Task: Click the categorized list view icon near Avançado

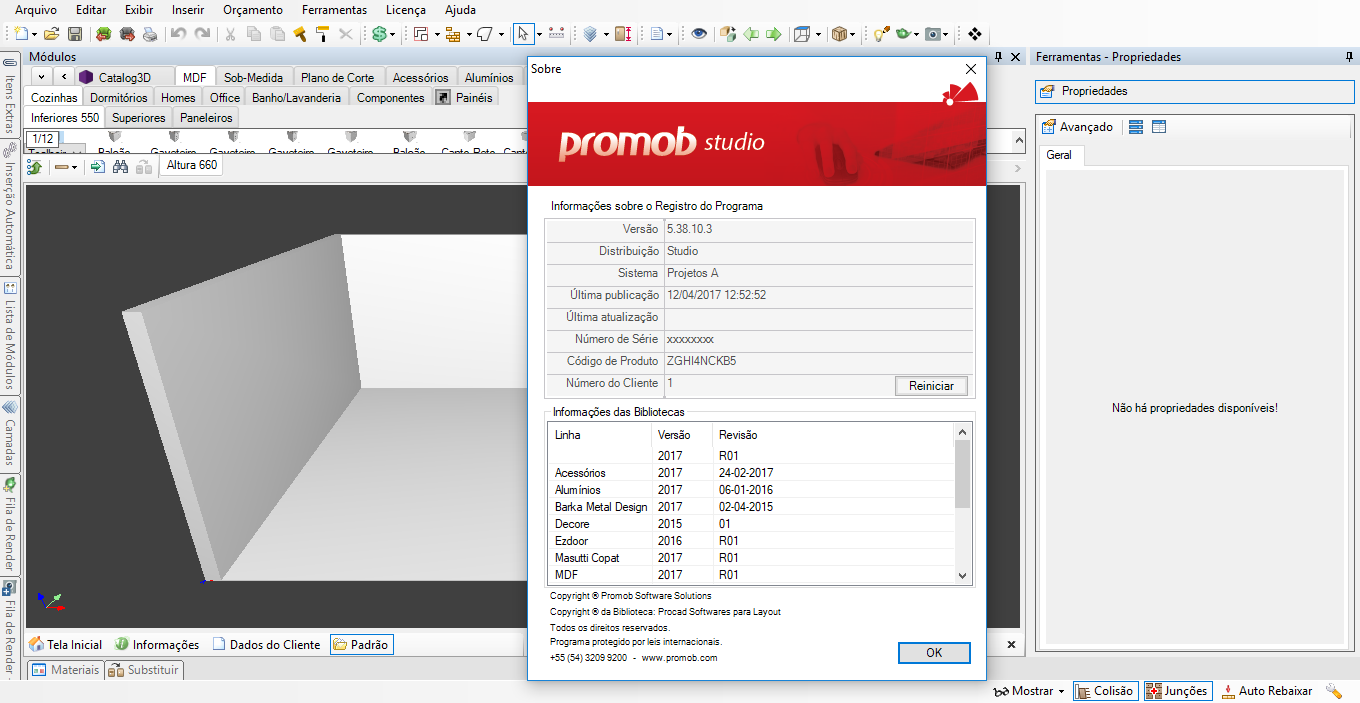Action: [x=1135, y=127]
